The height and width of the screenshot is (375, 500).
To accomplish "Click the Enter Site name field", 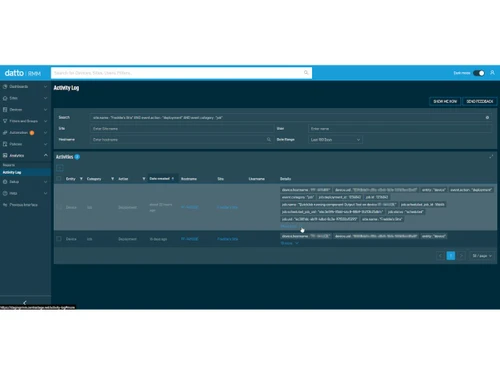I will click(x=182, y=129).
